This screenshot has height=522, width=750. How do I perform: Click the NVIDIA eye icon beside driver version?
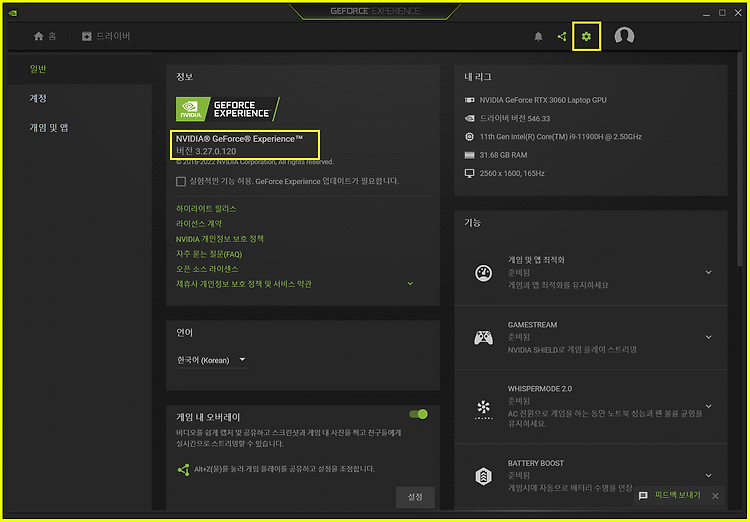point(470,118)
